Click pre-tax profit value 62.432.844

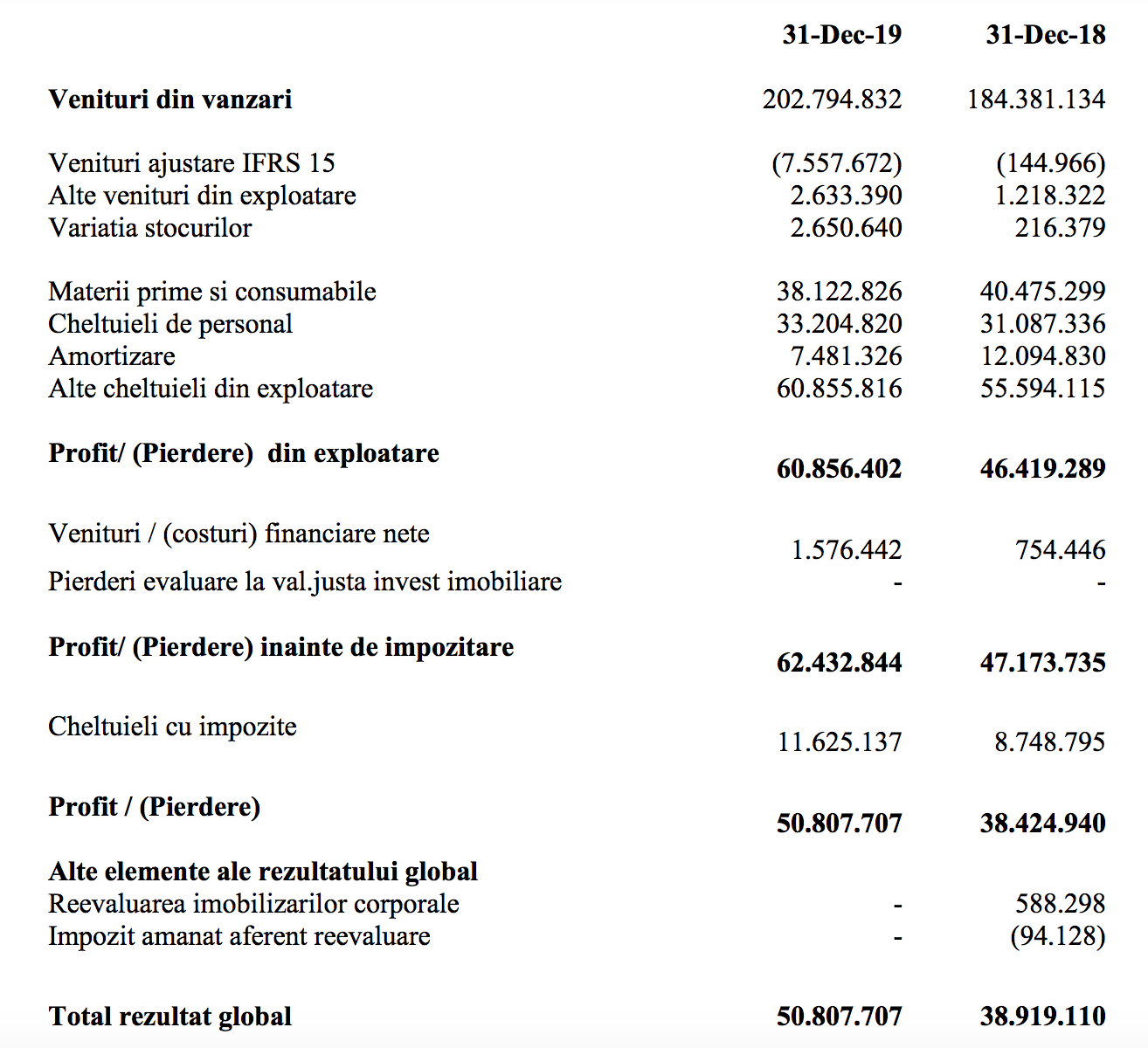840,663
